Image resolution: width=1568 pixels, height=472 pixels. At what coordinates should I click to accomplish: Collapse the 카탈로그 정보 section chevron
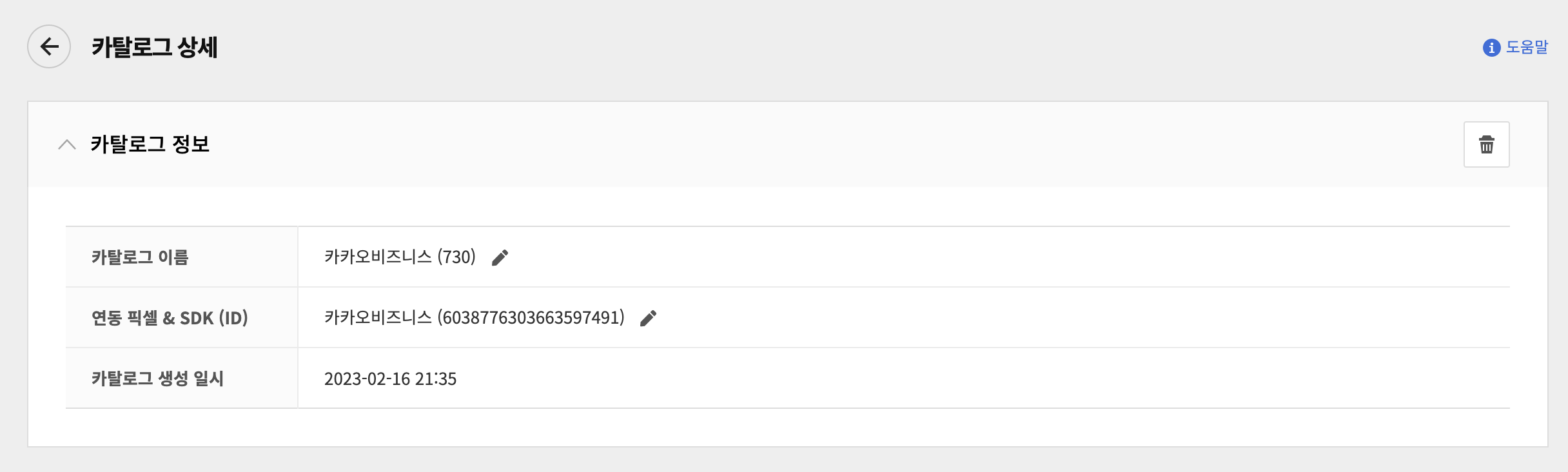[x=67, y=144]
